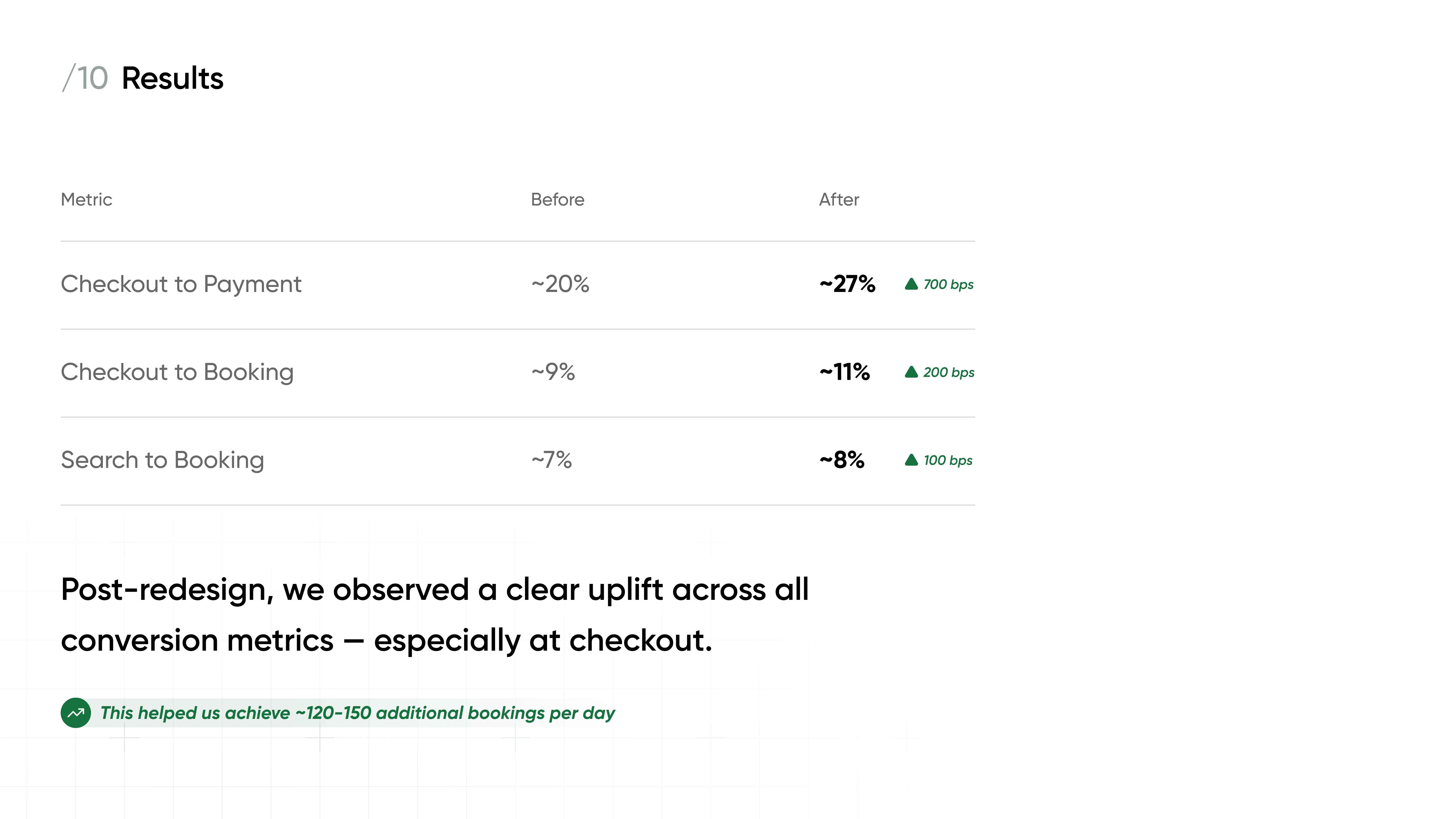Select the ~7% before value
The height and width of the screenshot is (819, 1456).
pos(551,460)
